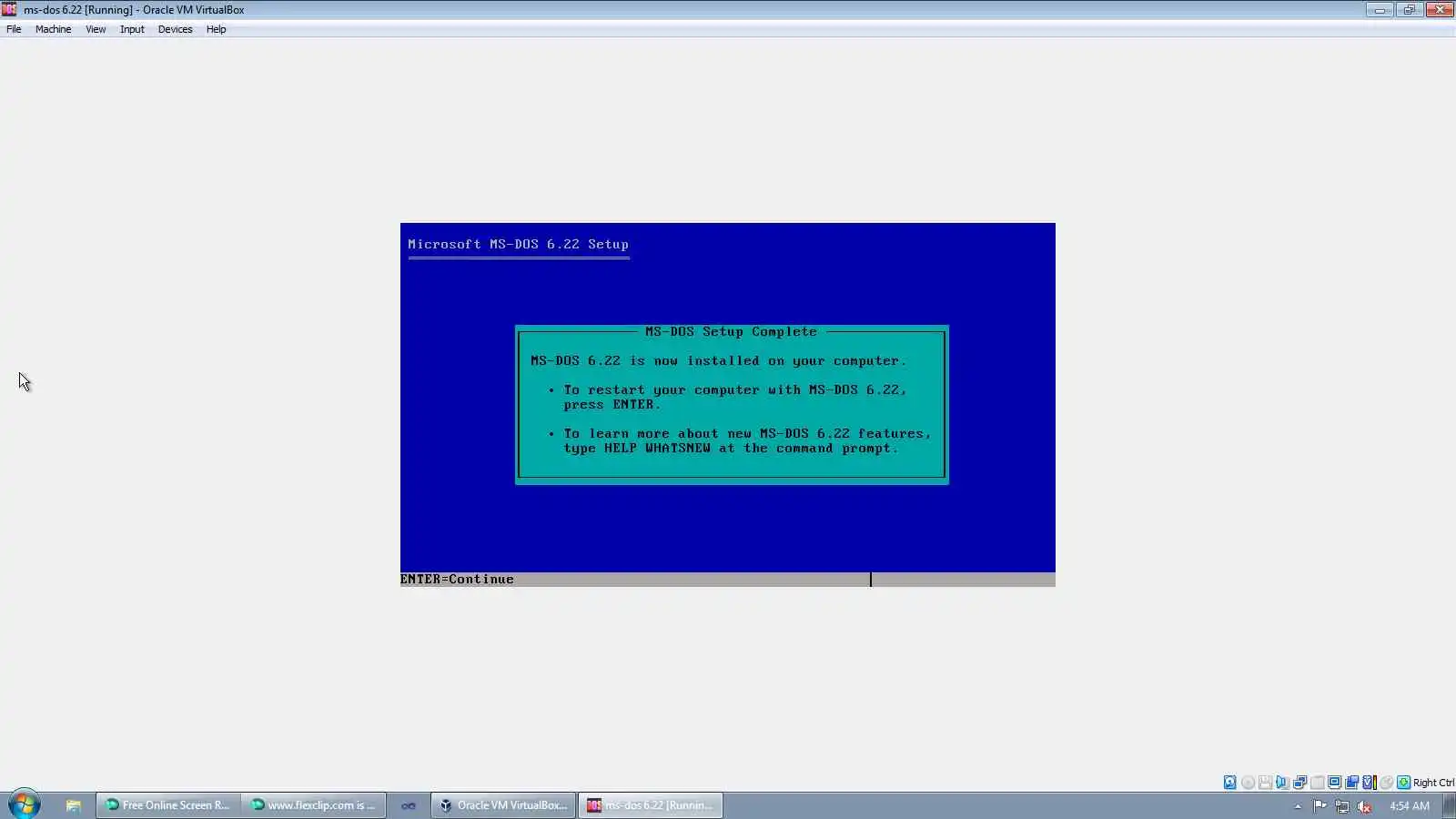Click the Microsoft MS-DOS 6.22 Setup heading

pos(518,244)
